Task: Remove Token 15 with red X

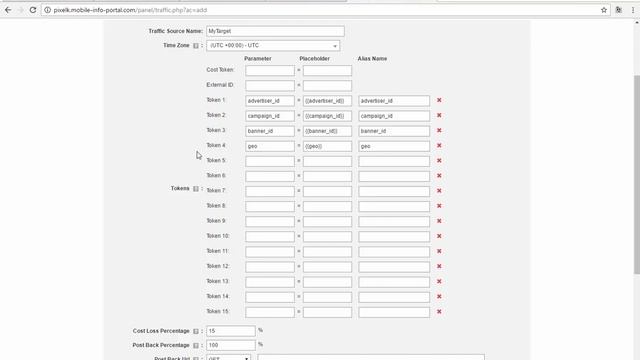Action: 439,311
